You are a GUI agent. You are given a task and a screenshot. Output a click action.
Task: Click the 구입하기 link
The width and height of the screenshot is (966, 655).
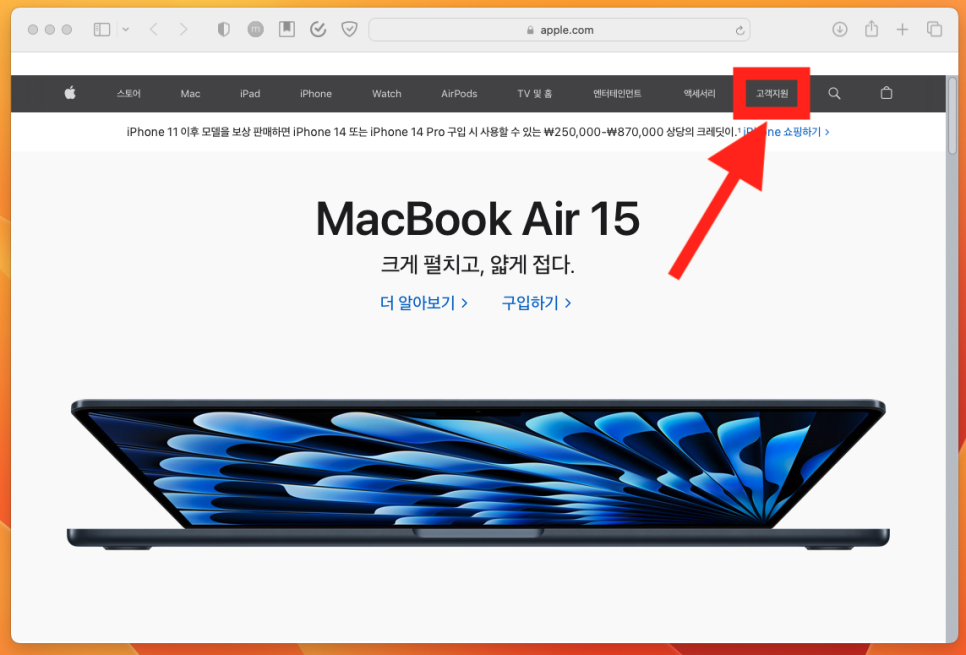536,303
